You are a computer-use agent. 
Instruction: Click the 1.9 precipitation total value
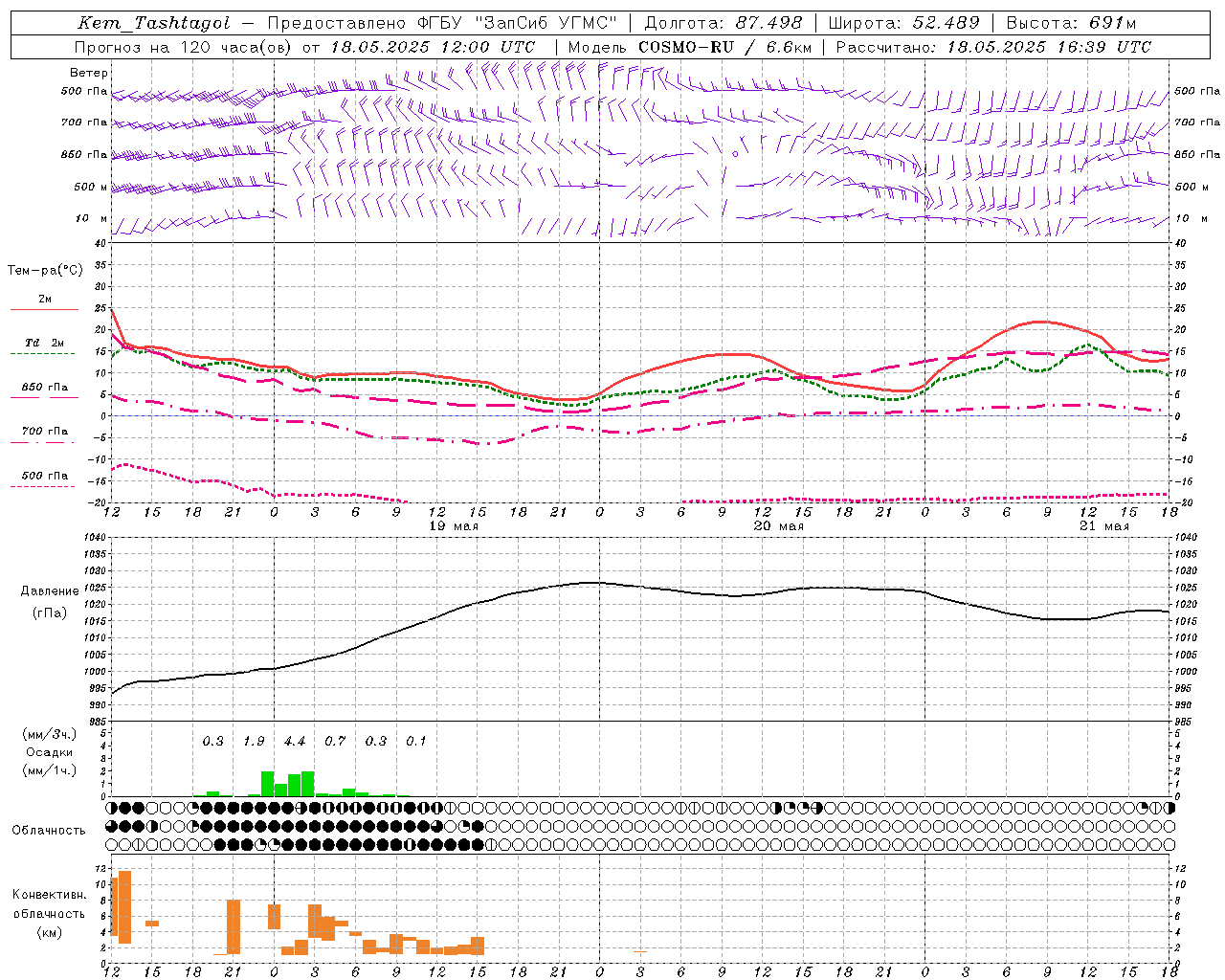pyautogui.click(x=254, y=742)
